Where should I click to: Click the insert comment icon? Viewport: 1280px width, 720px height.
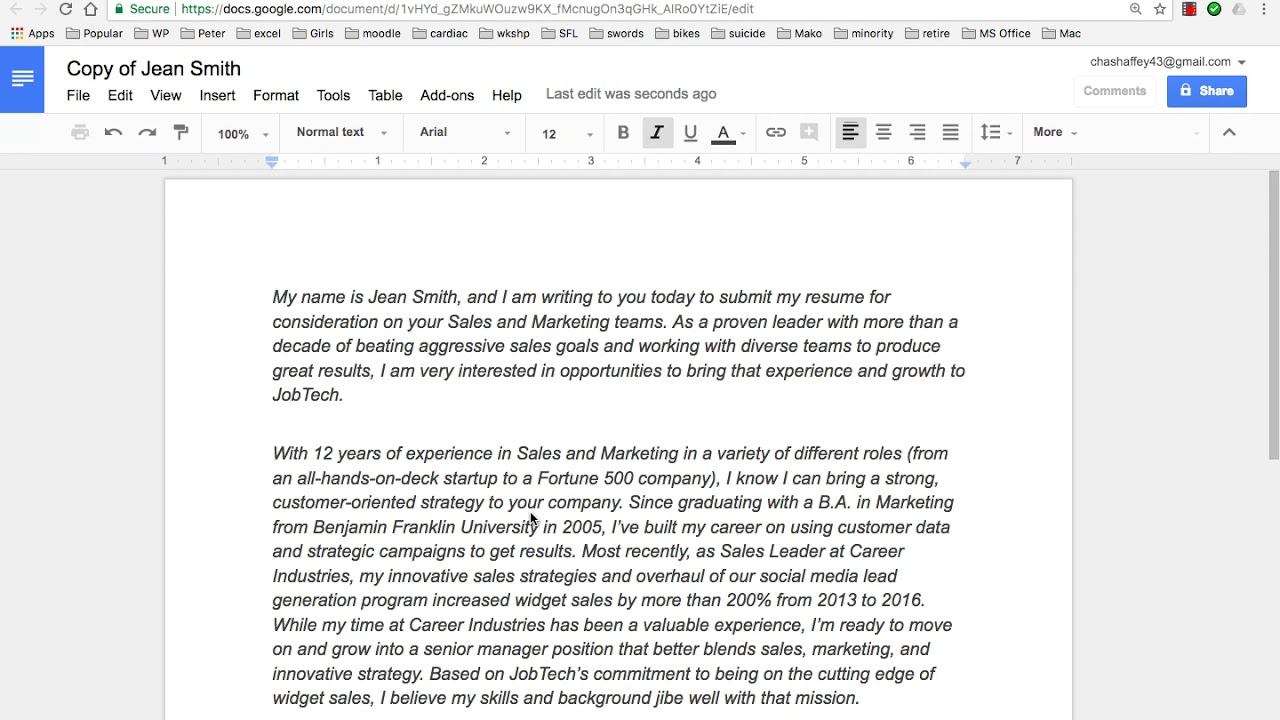coord(809,132)
